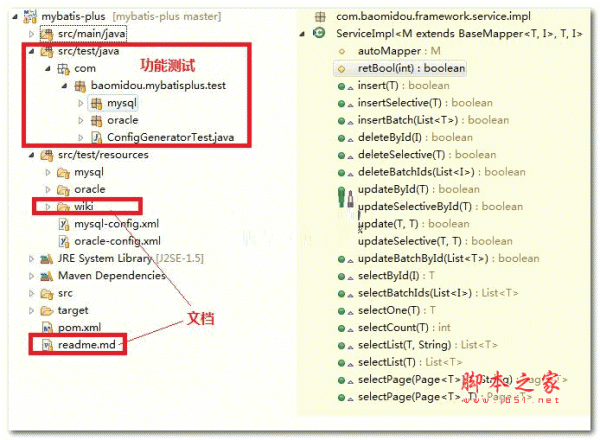Click the src/main/java source folder icon
Screen dimensions: 600x440
[x=47, y=34]
